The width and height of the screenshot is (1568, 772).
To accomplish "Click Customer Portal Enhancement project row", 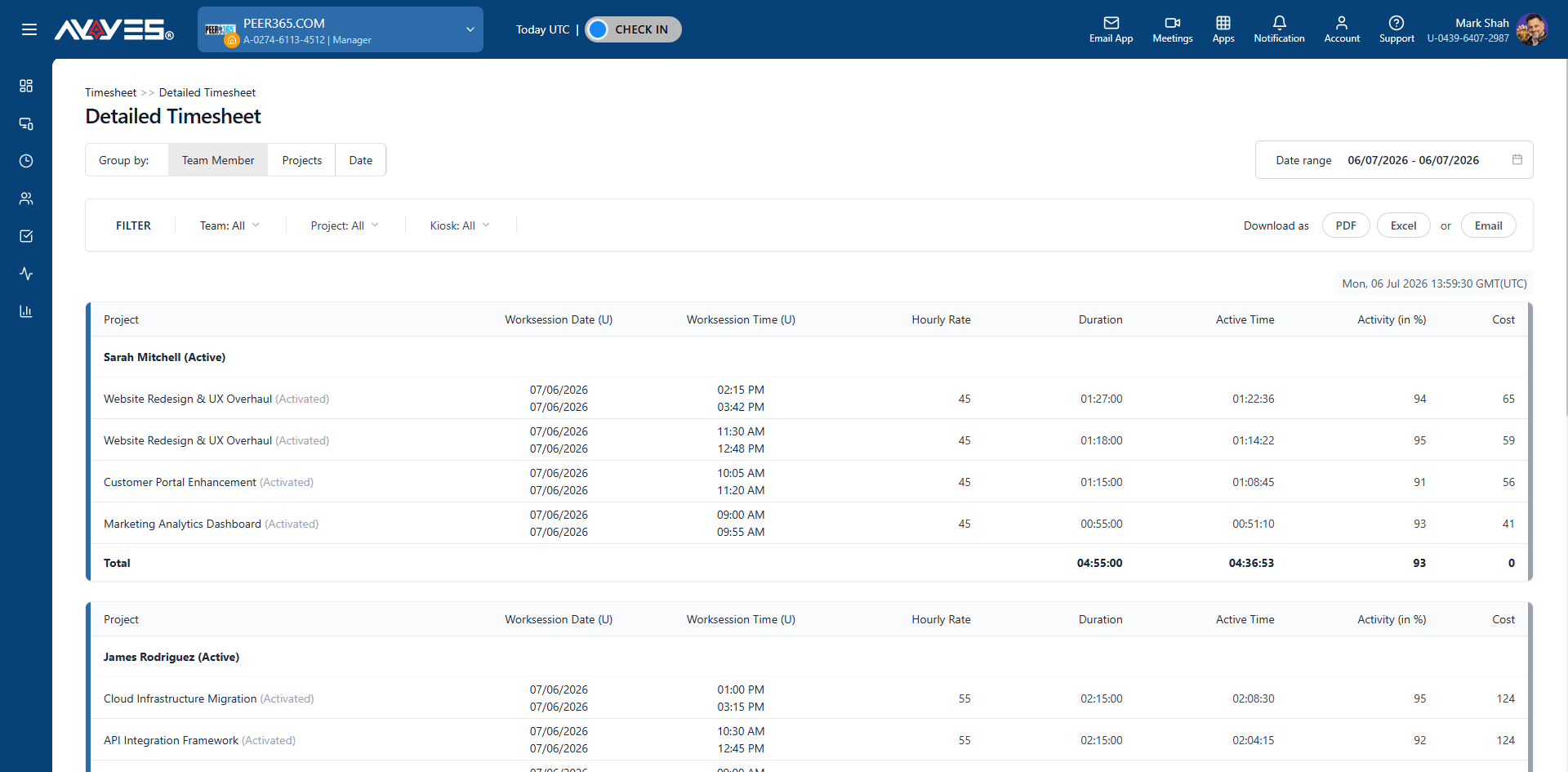I will (808, 482).
